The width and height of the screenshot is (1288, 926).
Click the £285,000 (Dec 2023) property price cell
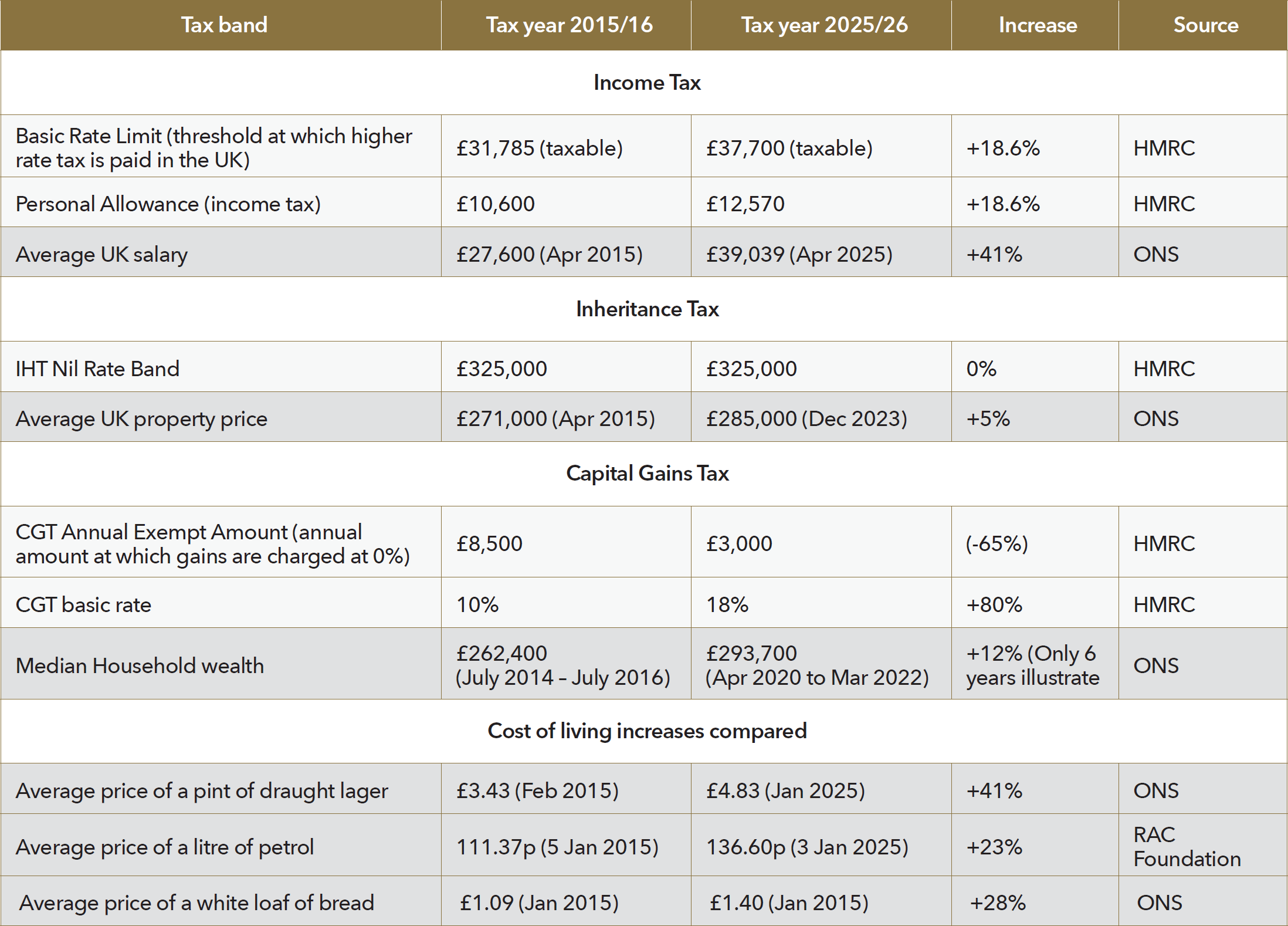point(806,419)
